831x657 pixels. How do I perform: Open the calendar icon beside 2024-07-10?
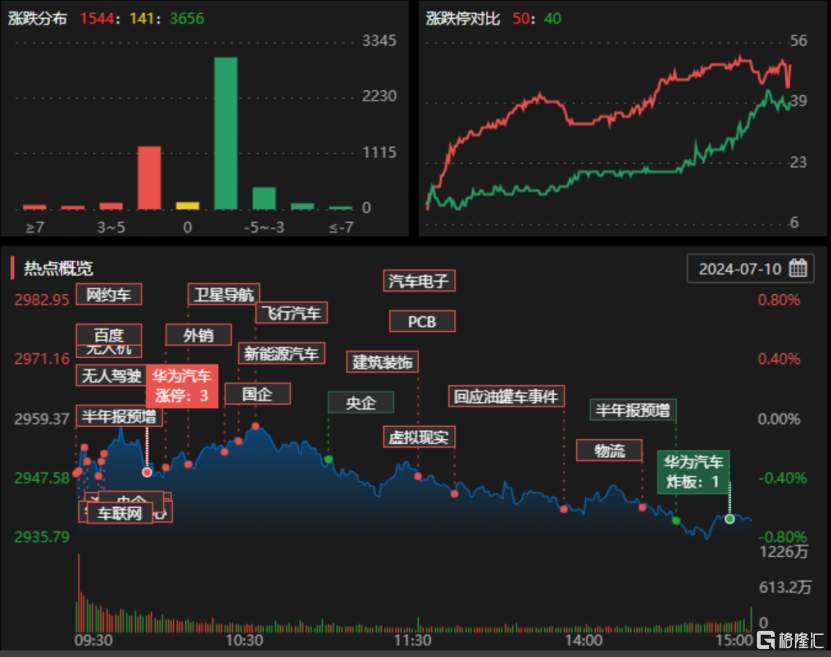pyautogui.click(x=798, y=268)
